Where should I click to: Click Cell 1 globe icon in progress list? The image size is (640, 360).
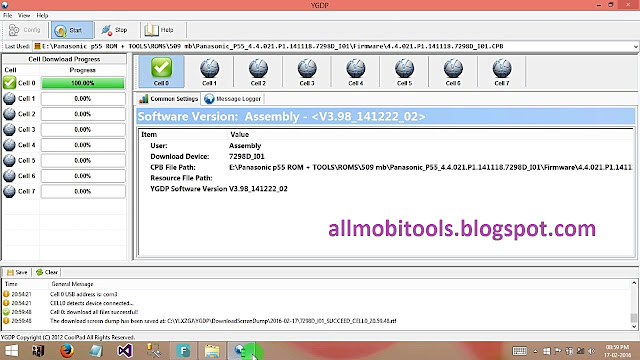[9, 98]
